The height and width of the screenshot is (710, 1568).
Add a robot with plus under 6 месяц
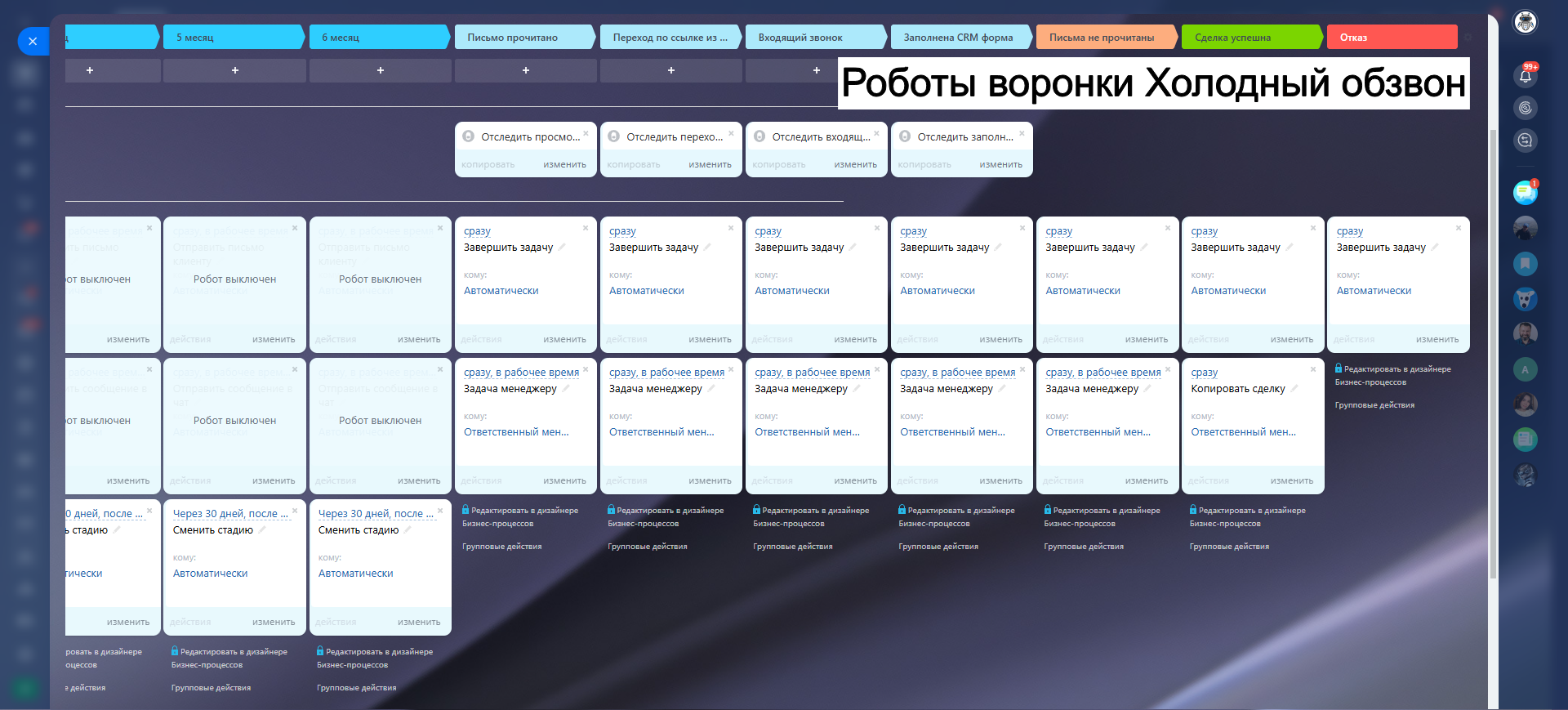point(381,70)
